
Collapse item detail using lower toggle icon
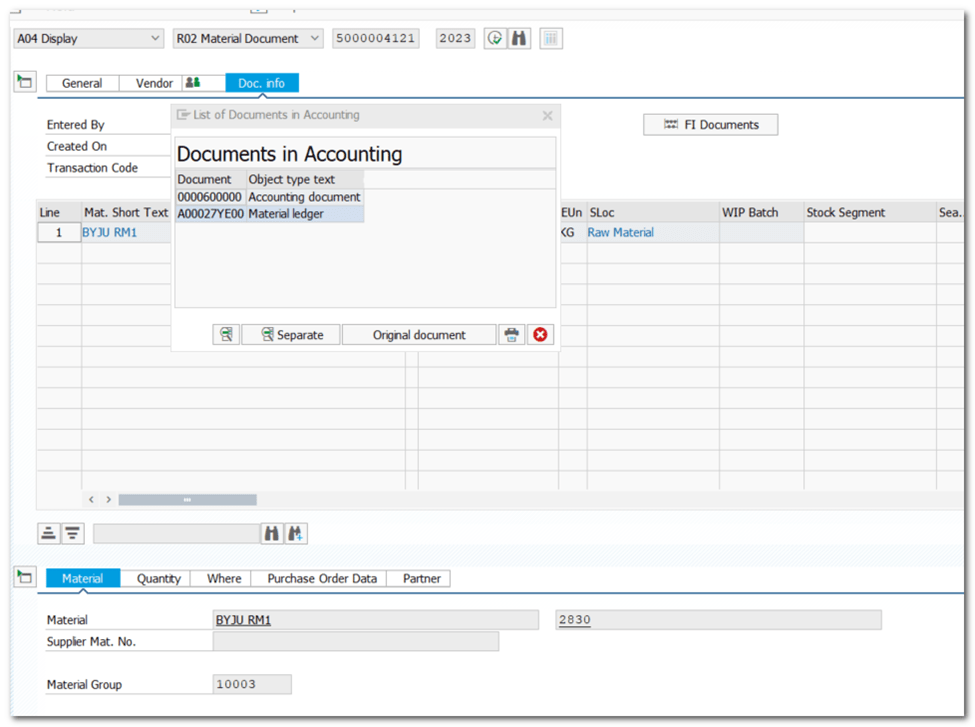tap(25, 578)
